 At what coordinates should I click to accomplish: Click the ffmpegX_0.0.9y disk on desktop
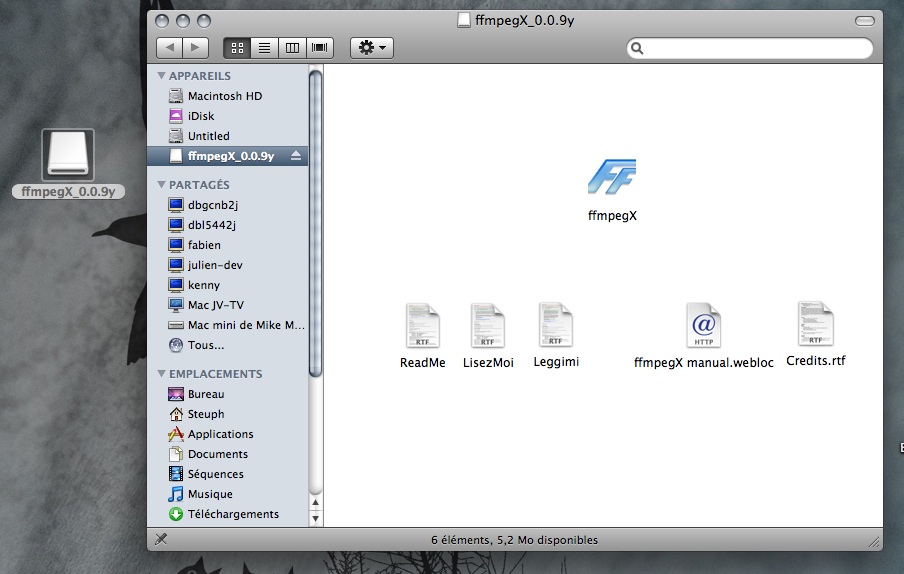pyautogui.click(x=68, y=157)
